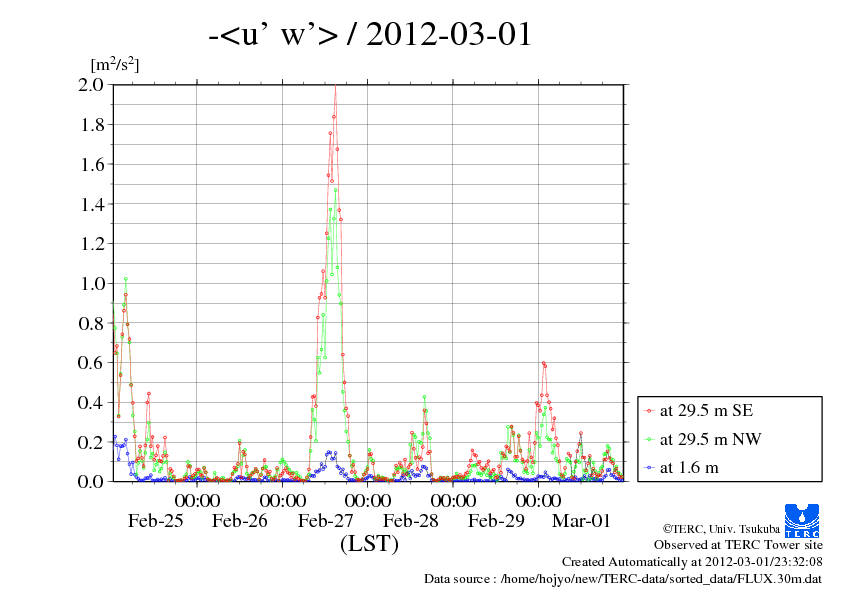Click the Feb-27 date label
The width and height of the screenshot is (842, 595).
tap(325, 520)
